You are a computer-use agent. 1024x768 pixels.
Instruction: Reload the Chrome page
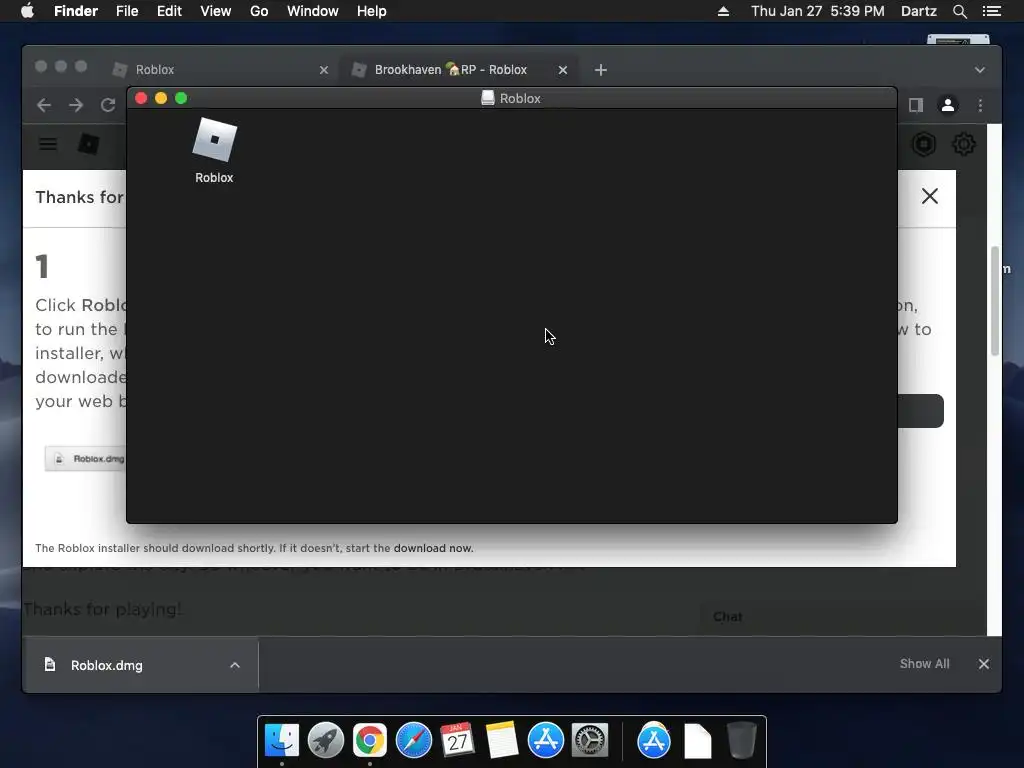(108, 105)
